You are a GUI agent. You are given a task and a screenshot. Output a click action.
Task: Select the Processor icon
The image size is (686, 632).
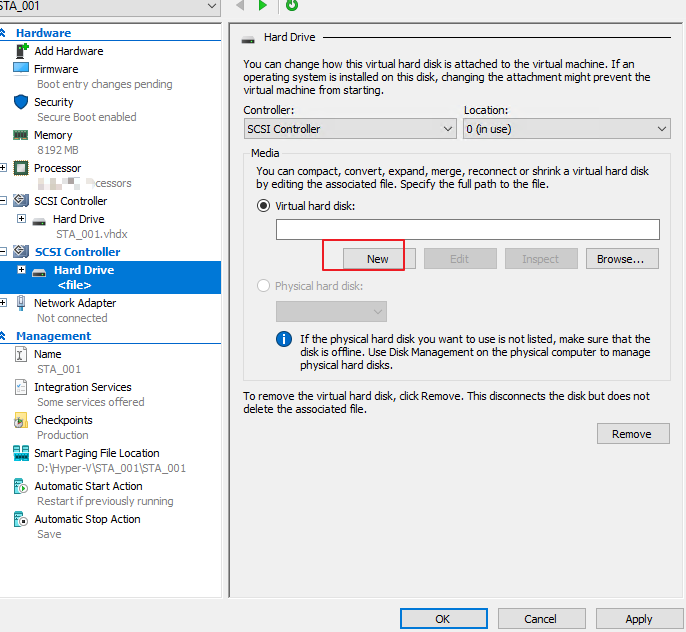pyautogui.click(x=21, y=168)
